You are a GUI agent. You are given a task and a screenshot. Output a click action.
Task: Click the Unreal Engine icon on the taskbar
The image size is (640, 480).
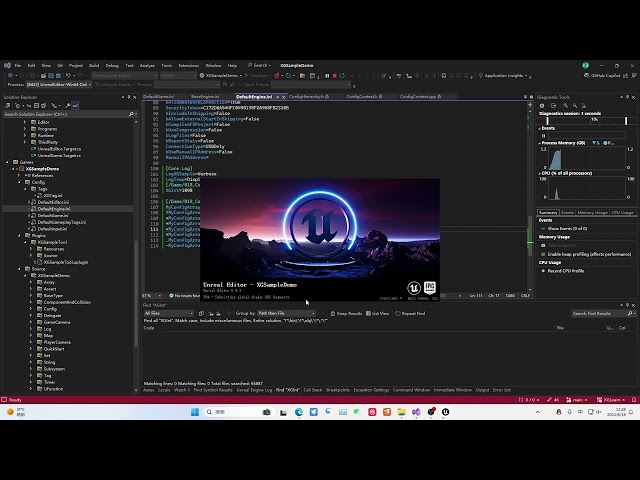click(445, 412)
